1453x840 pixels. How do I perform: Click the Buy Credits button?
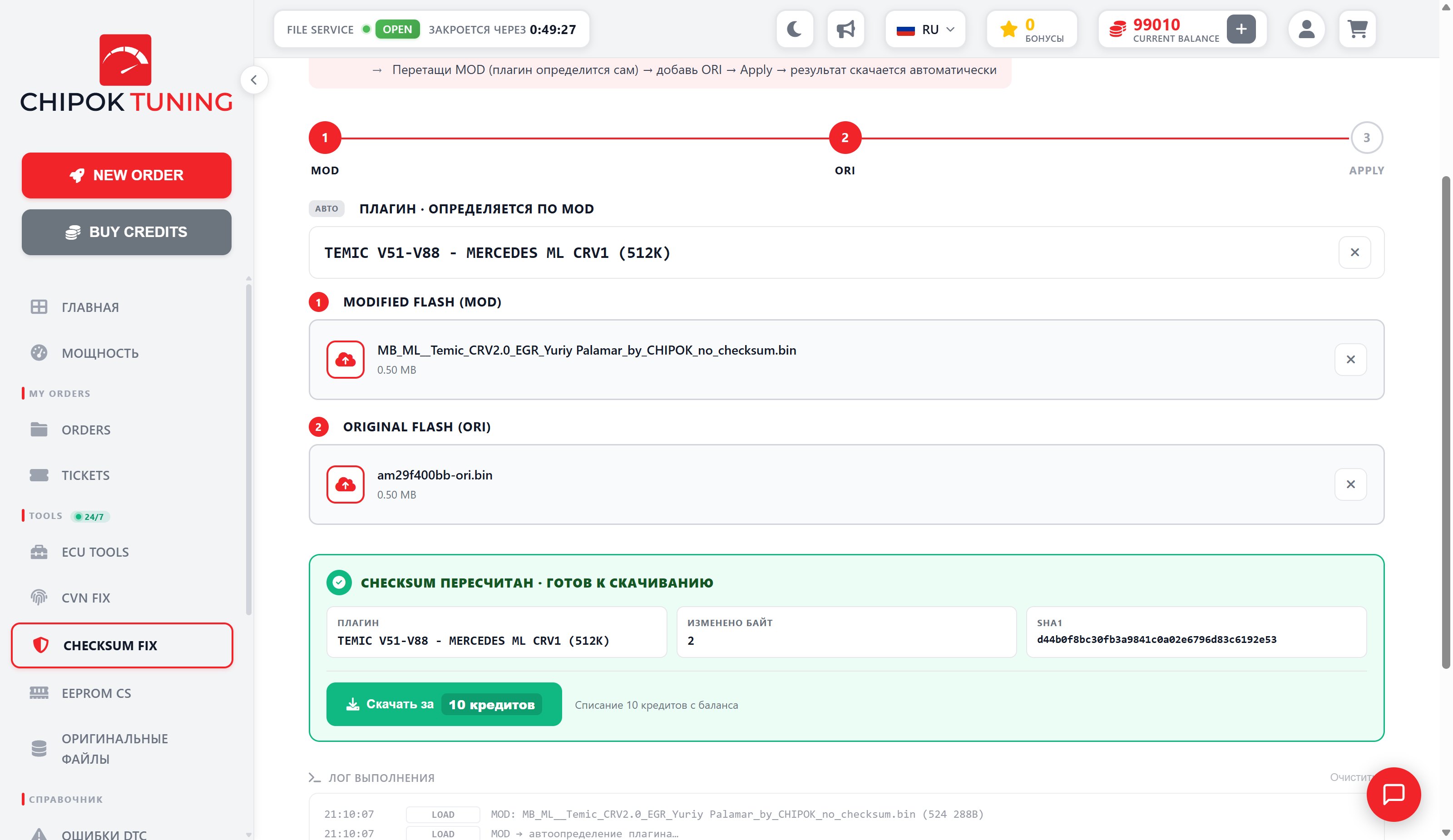126,232
